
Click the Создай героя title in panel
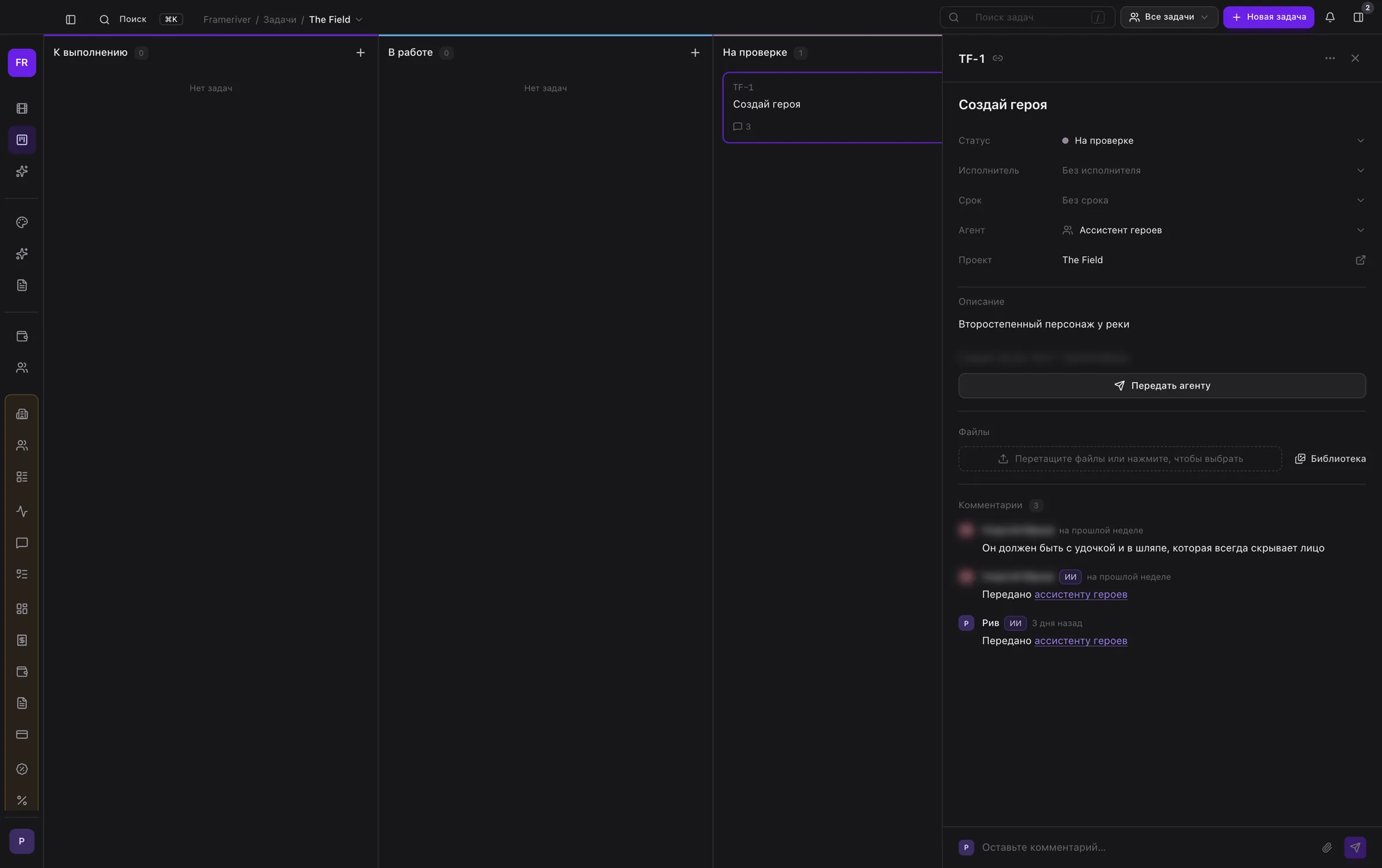1003,105
